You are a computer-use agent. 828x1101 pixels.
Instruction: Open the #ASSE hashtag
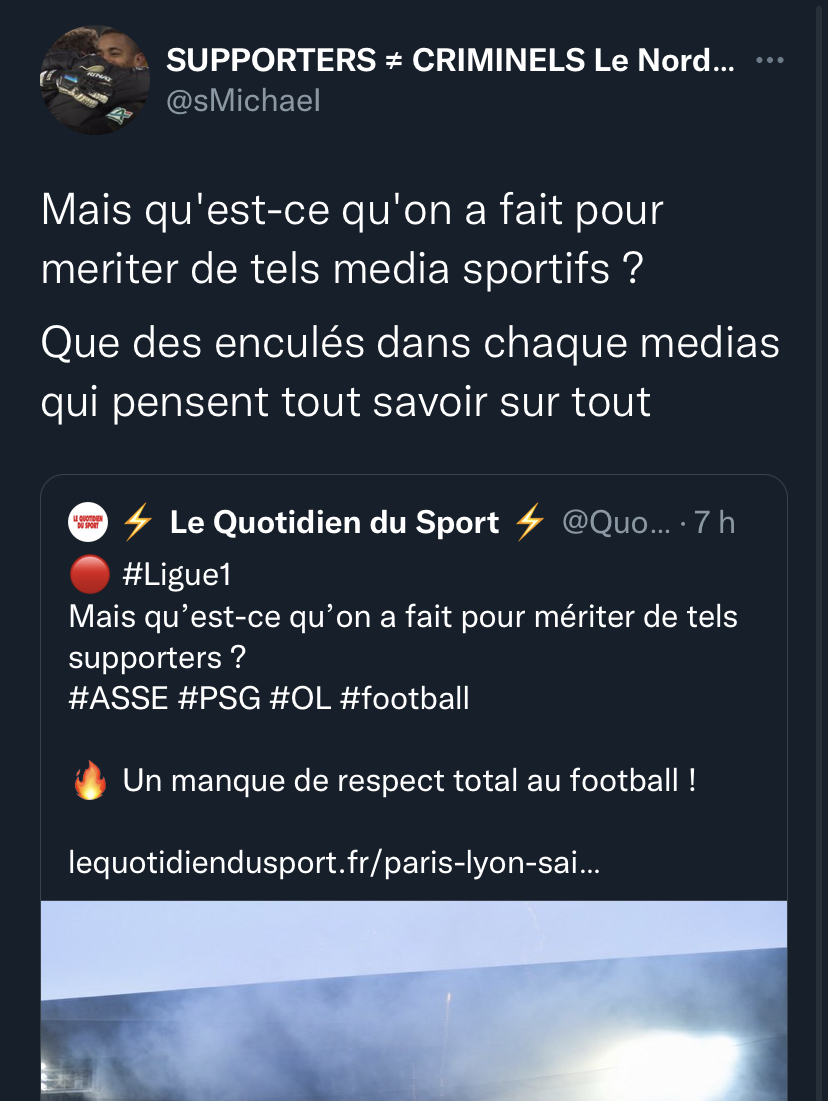(x=118, y=698)
